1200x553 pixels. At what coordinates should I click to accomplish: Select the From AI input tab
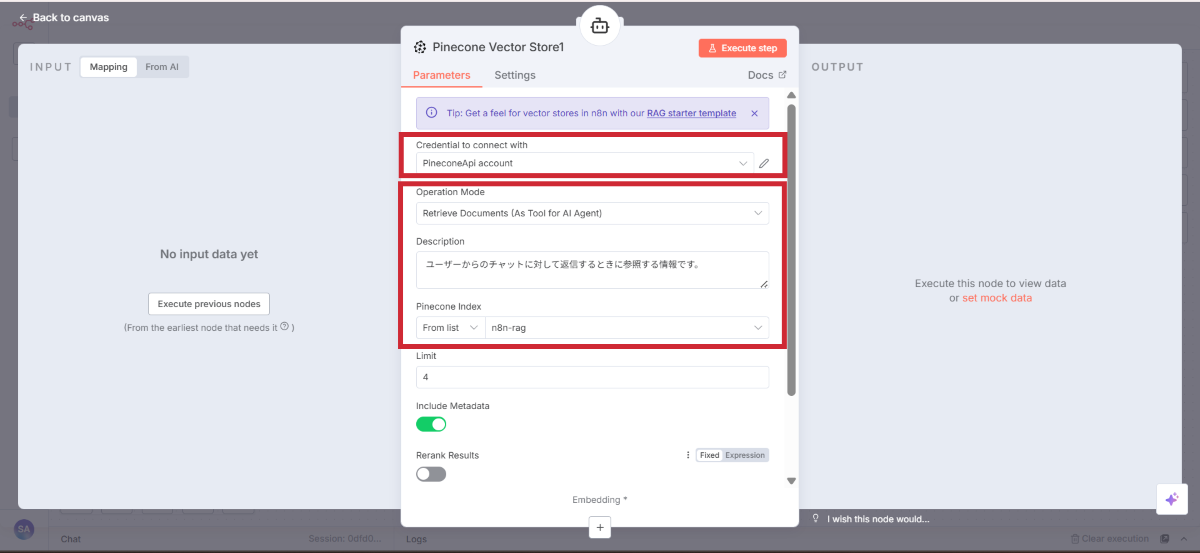pos(162,67)
